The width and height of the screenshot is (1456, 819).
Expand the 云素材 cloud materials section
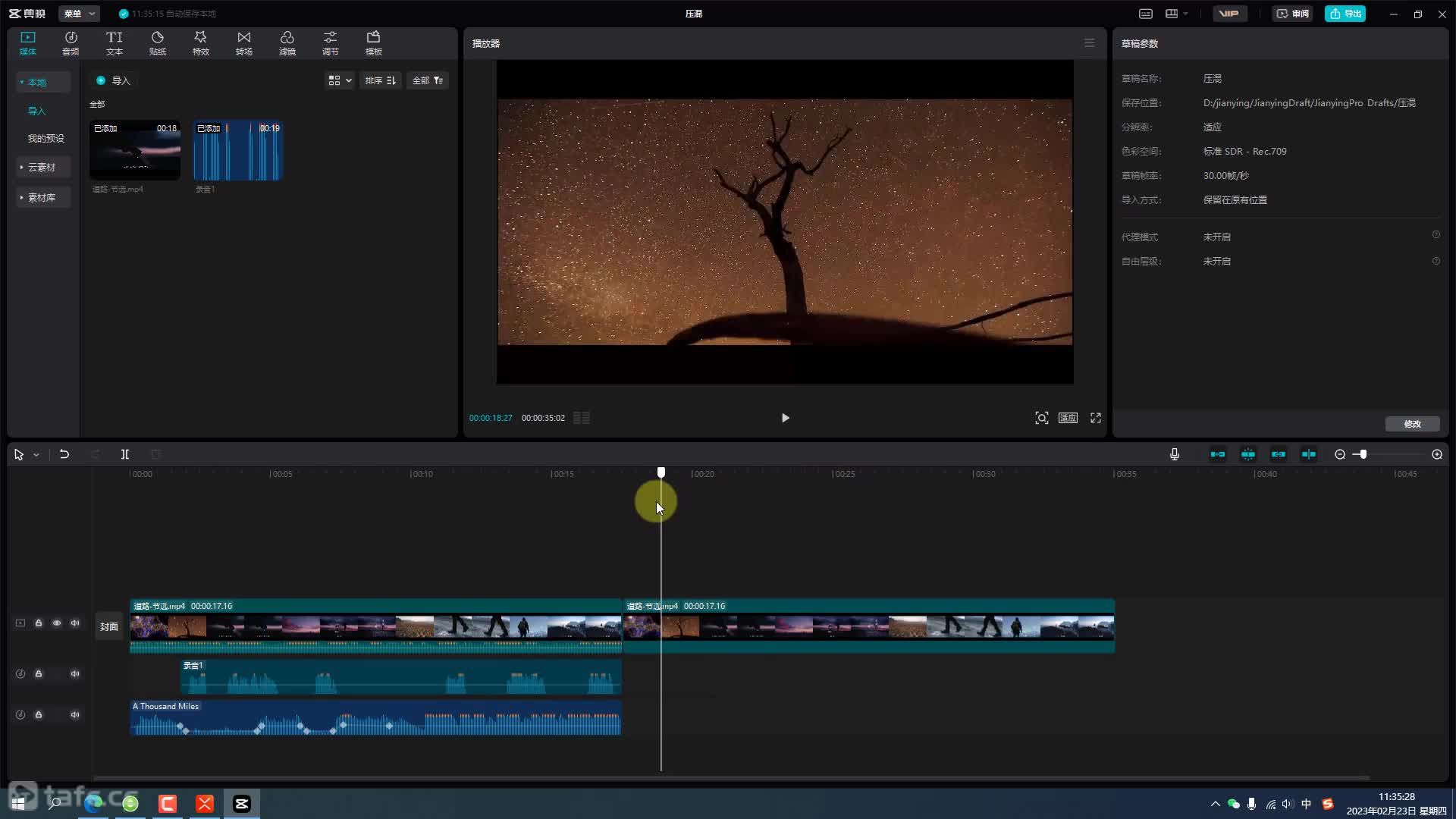(43, 167)
